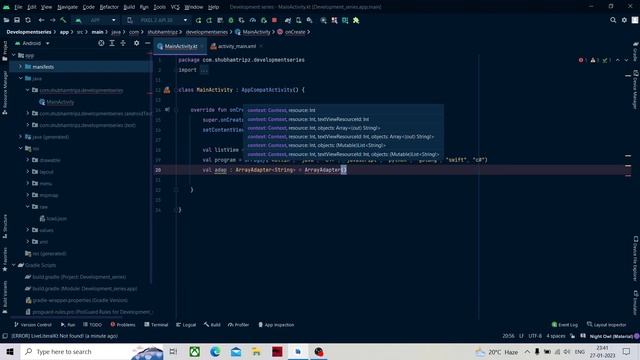
Task: Open Mail app from the taskbar
Action: pyautogui.click(x=236, y=351)
